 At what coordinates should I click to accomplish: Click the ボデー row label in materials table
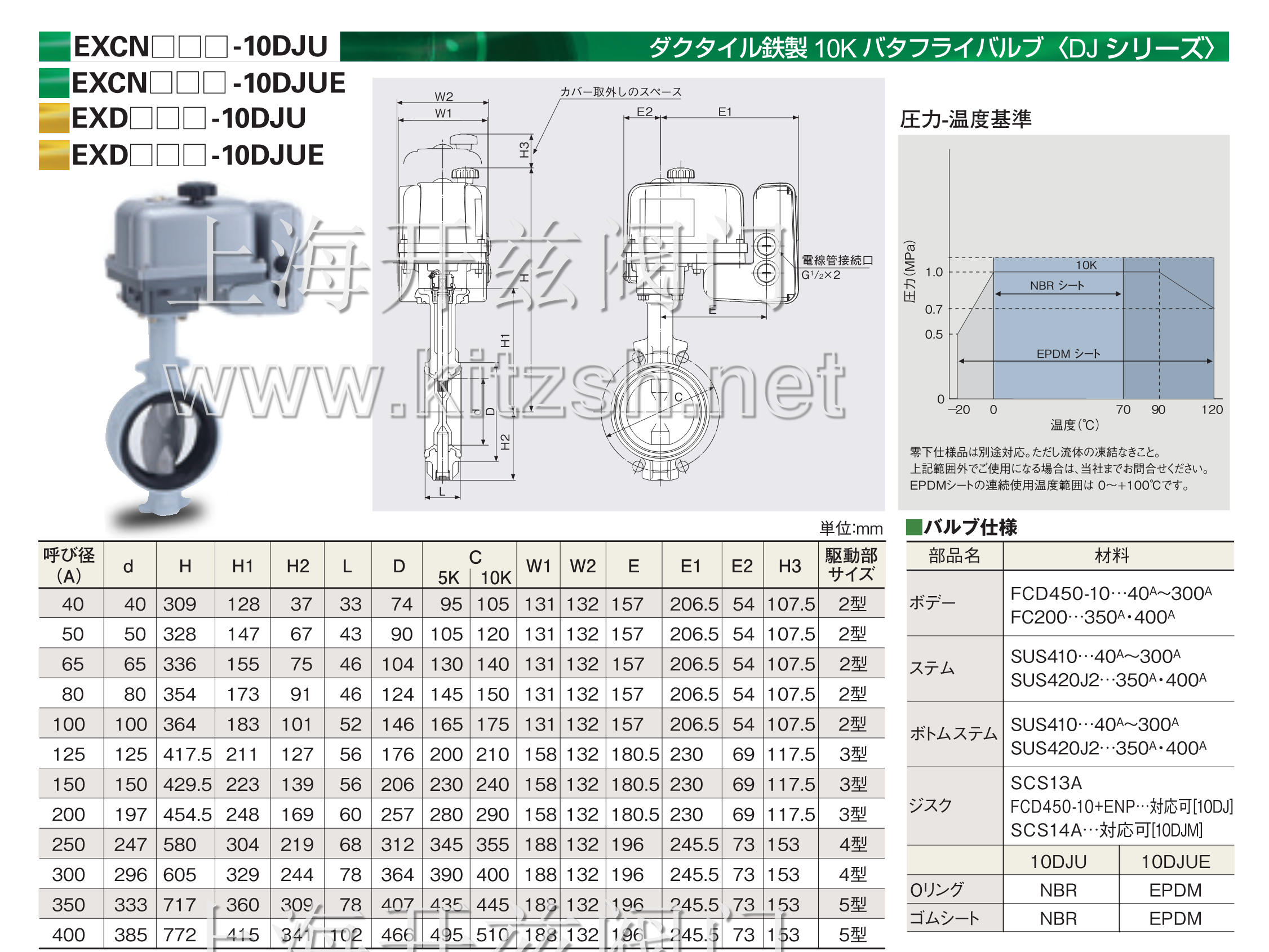tap(932, 603)
